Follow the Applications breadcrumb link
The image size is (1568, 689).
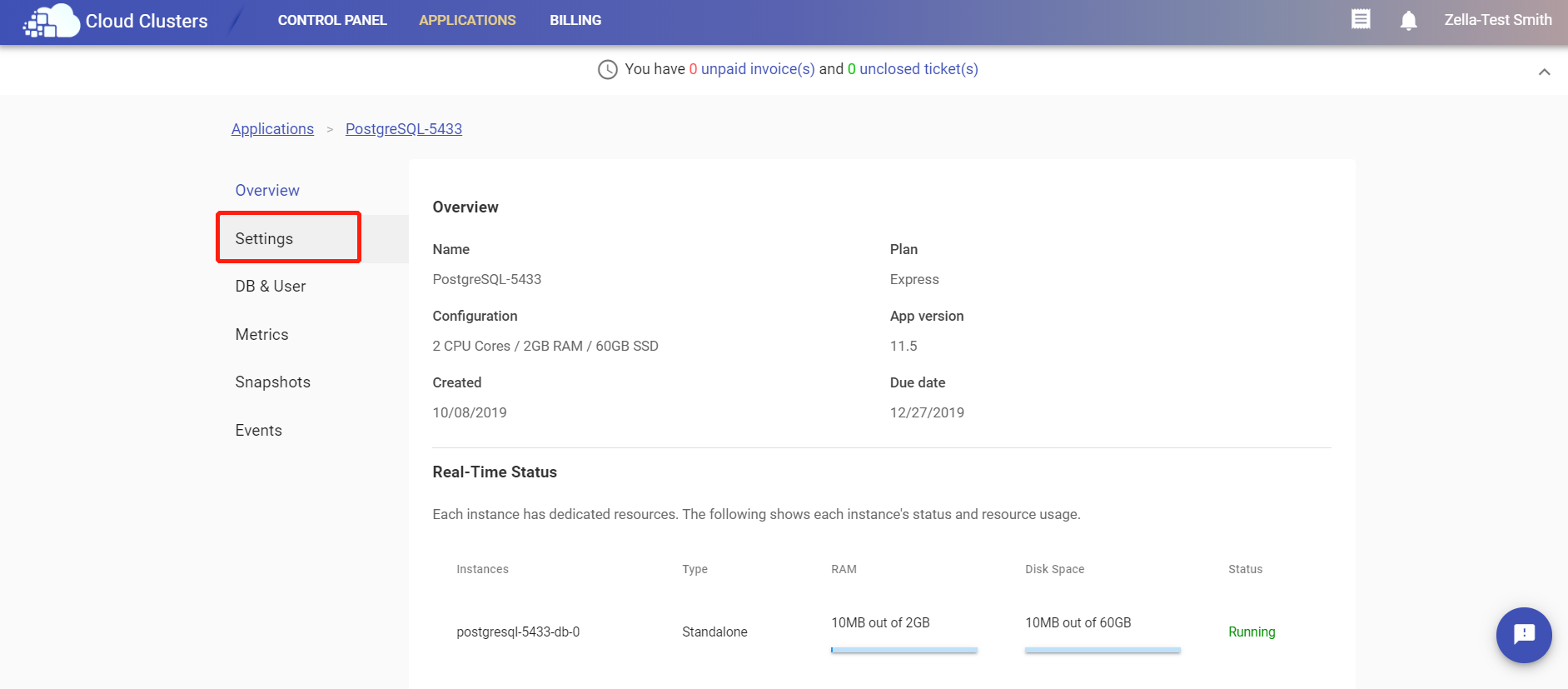pos(272,129)
